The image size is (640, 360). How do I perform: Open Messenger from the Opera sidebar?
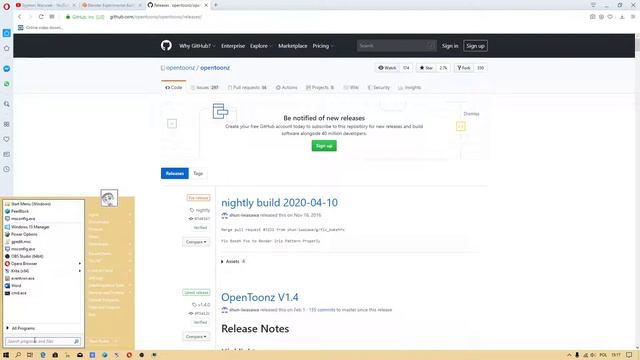click(x=7, y=69)
